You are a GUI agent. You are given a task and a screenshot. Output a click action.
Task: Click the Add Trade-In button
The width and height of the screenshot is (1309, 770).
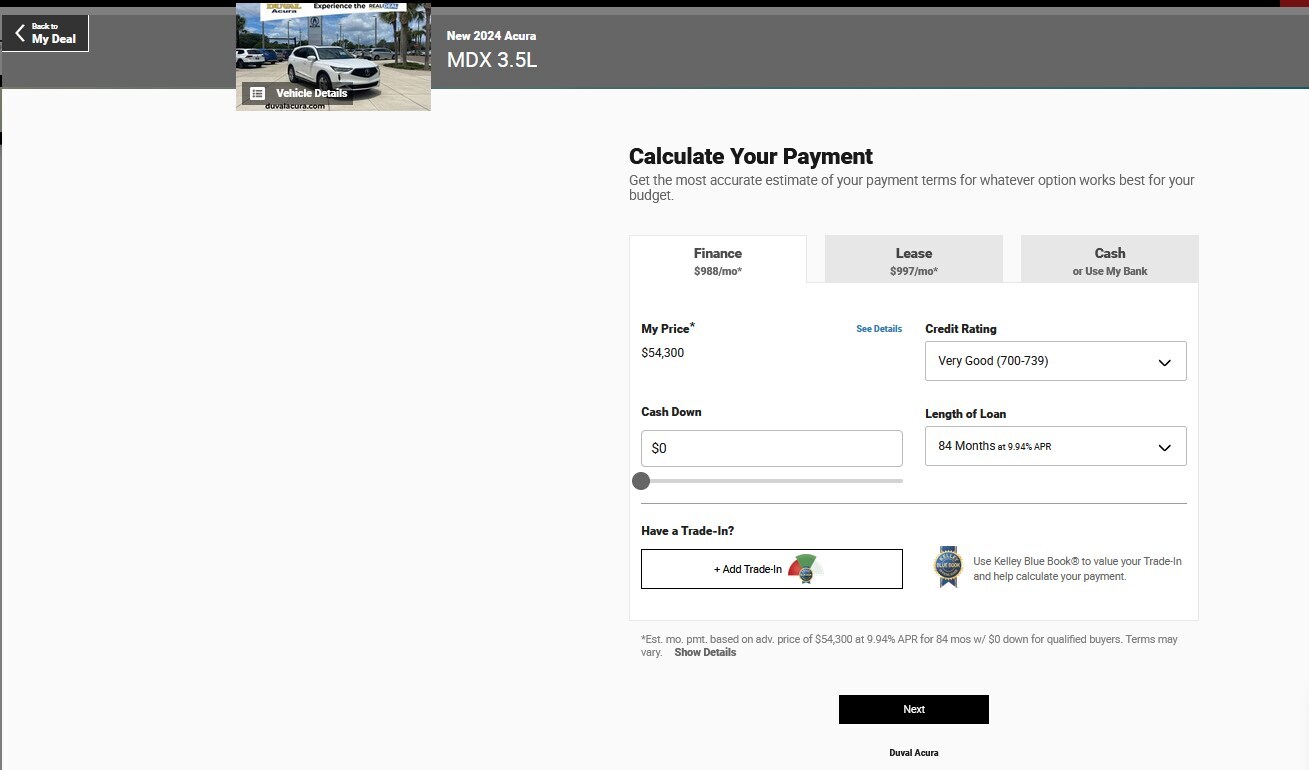pos(771,569)
